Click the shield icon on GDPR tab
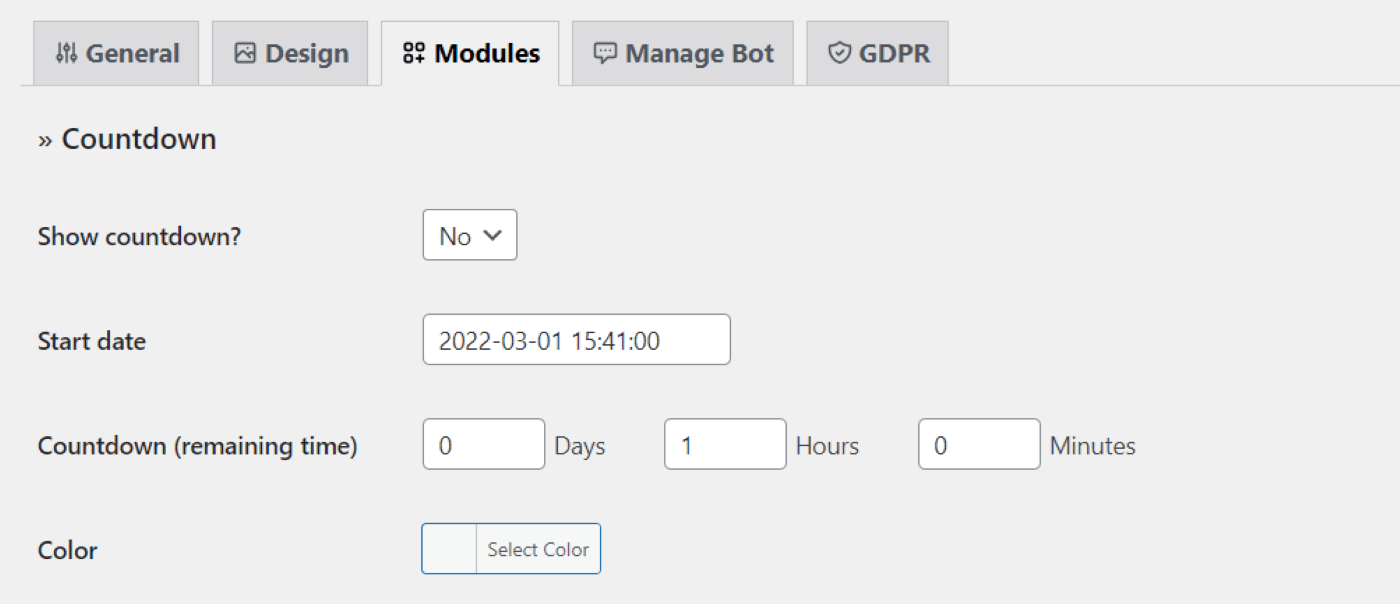 click(x=839, y=53)
